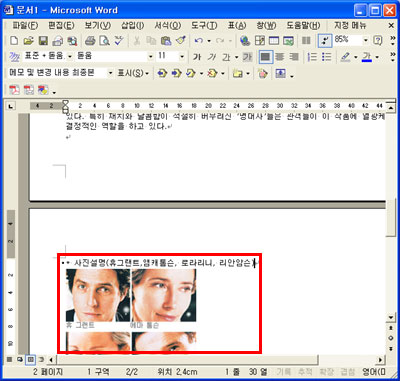Screen dimensions: 400x381
Task: Run spelling and grammar check icon
Action: click(x=119, y=41)
